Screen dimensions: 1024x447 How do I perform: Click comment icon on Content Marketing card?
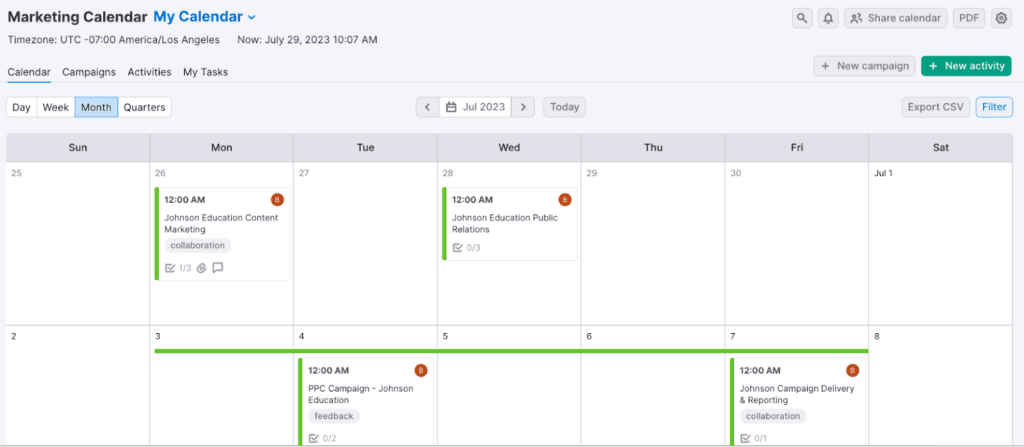(x=217, y=268)
